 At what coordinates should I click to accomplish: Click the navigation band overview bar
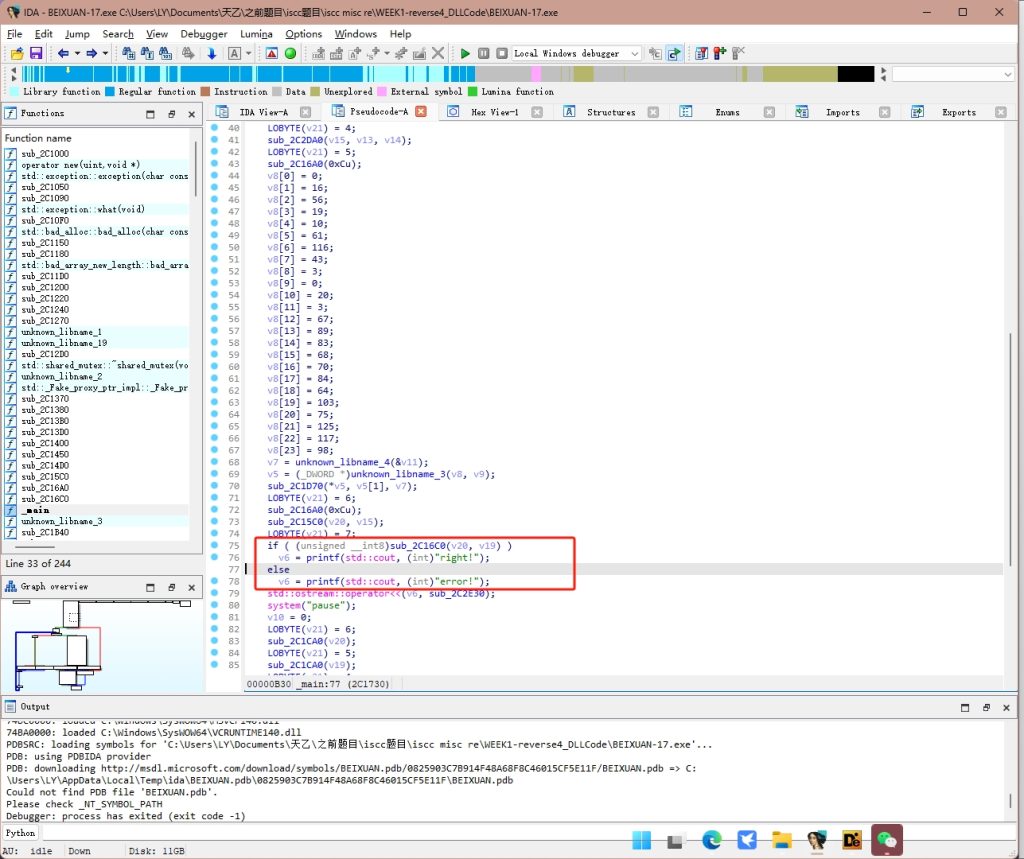[448, 74]
